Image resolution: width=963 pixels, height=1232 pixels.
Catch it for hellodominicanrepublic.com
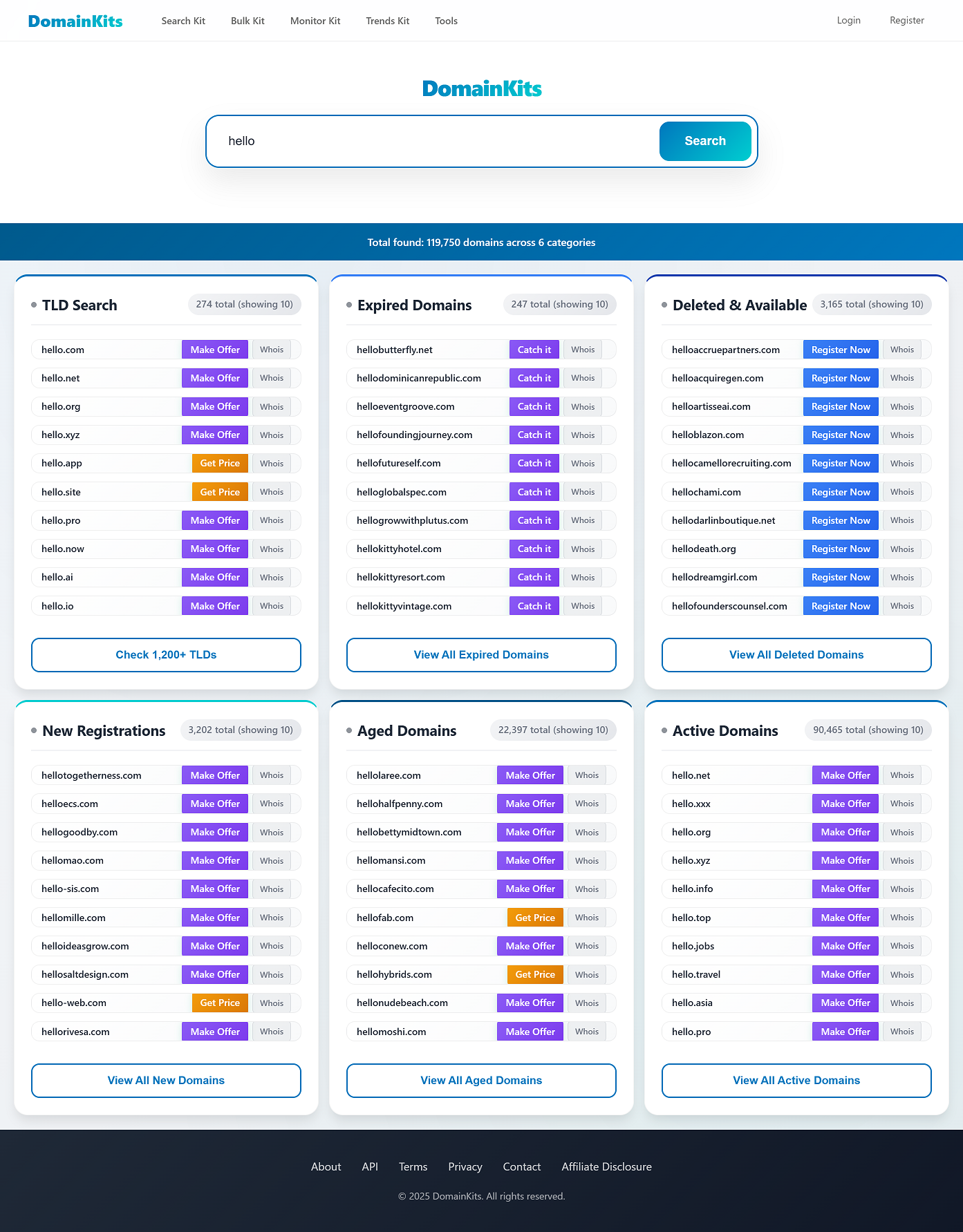[534, 378]
